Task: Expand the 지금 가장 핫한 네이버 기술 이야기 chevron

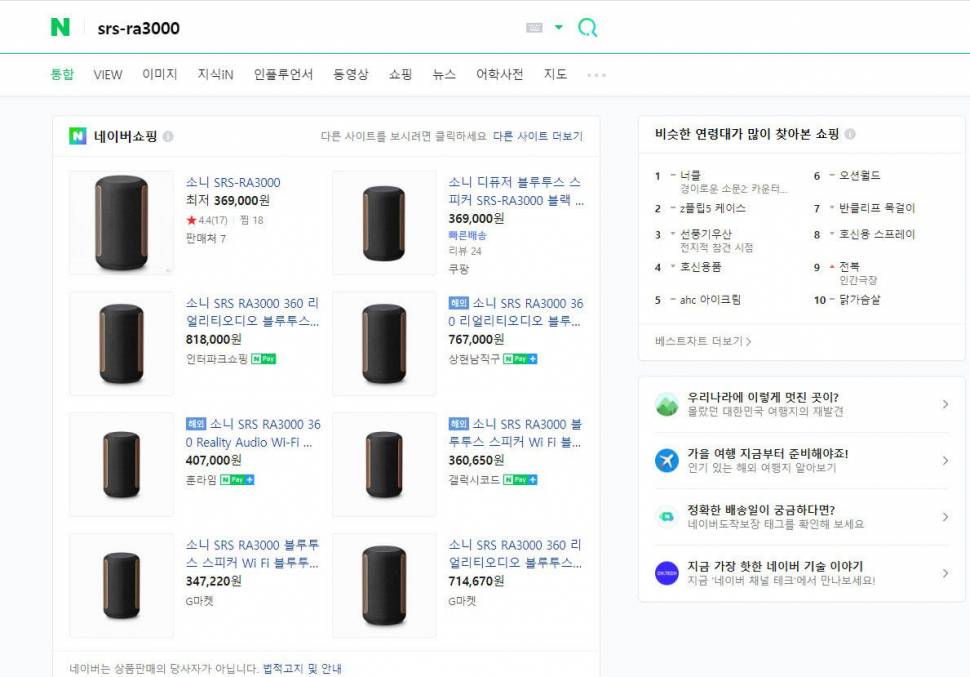Action: pyautogui.click(x=945, y=573)
